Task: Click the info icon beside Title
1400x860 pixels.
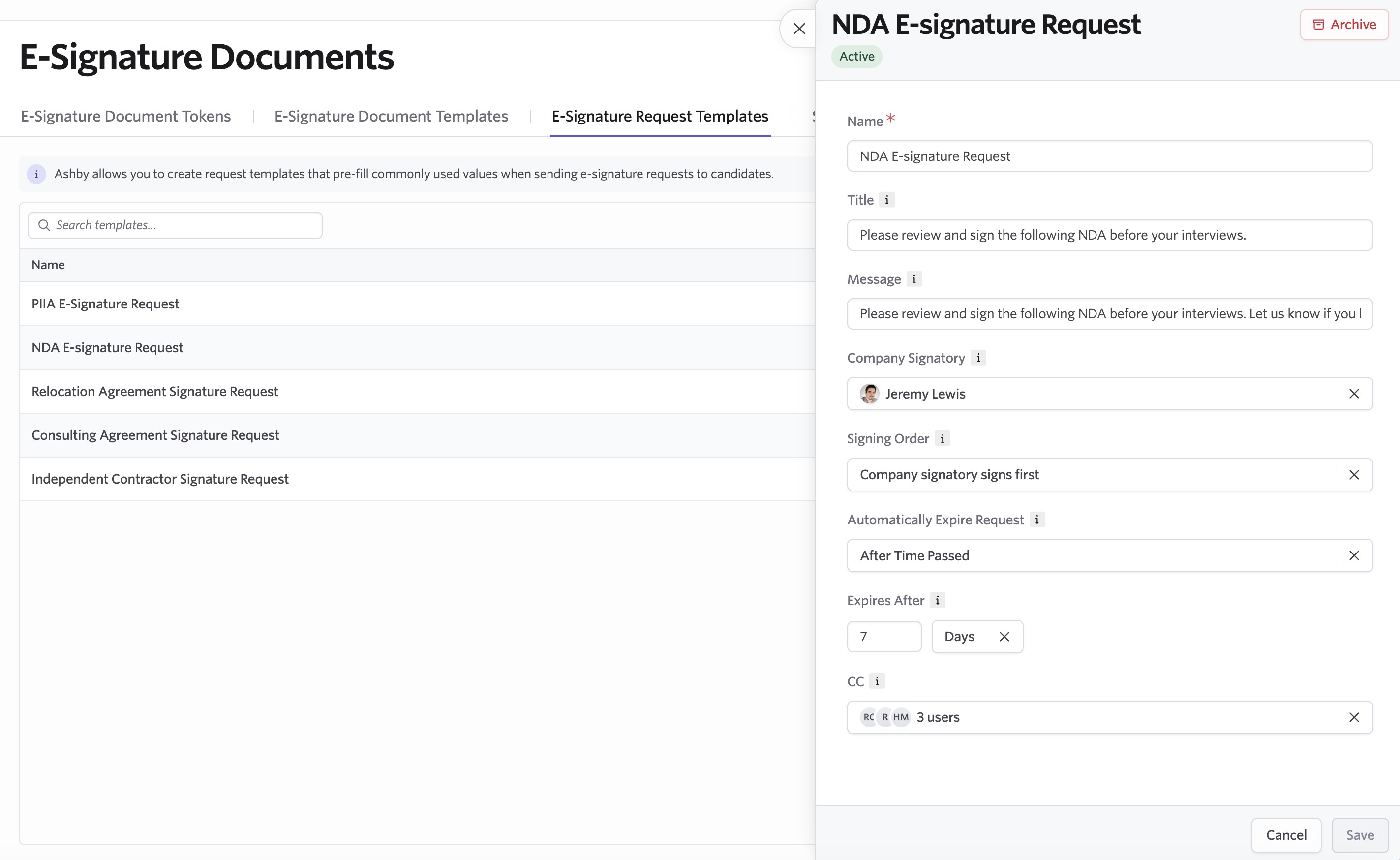Action: pos(886,200)
